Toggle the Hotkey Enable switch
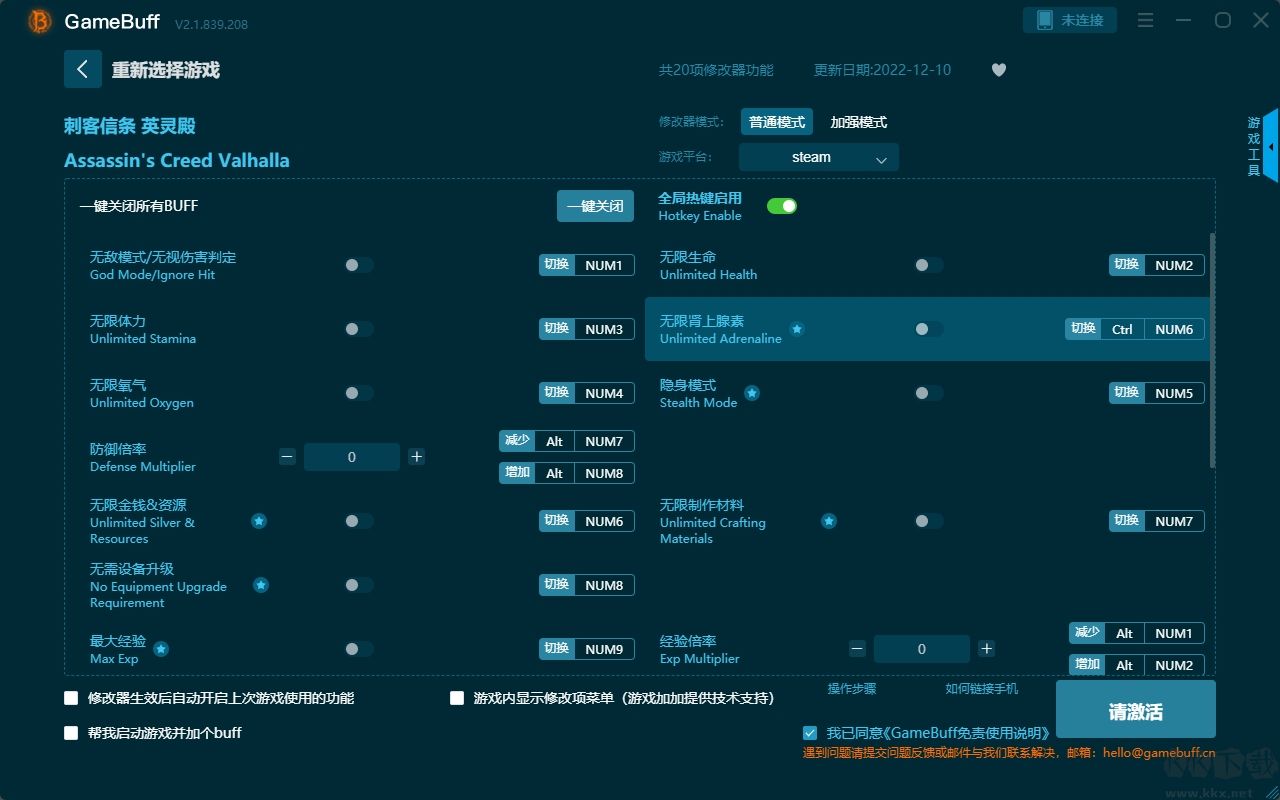The image size is (1280, 800). click(782, 206)
